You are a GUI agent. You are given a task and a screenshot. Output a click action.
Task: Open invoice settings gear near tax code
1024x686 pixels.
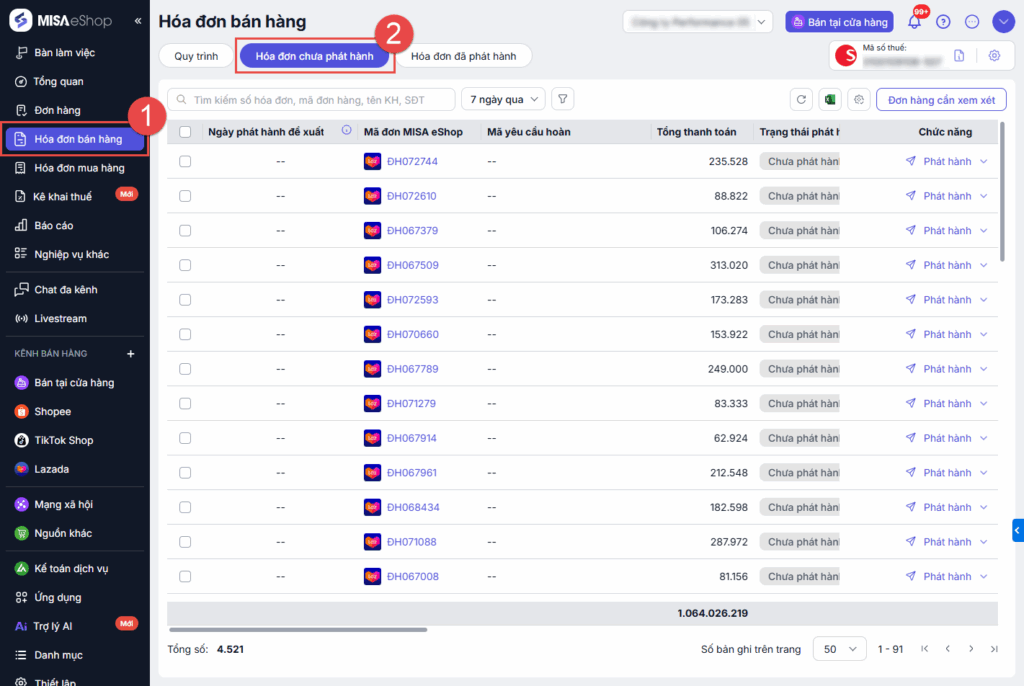[994, 56]
